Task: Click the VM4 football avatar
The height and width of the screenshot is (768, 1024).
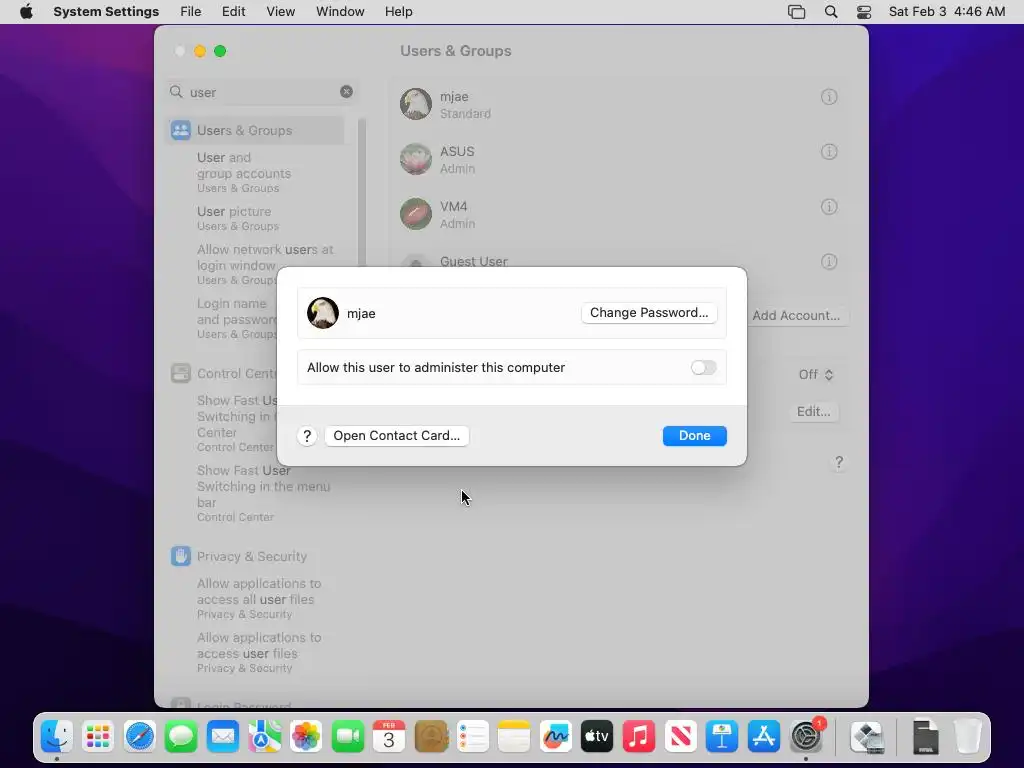Action: tap(416, 214)
